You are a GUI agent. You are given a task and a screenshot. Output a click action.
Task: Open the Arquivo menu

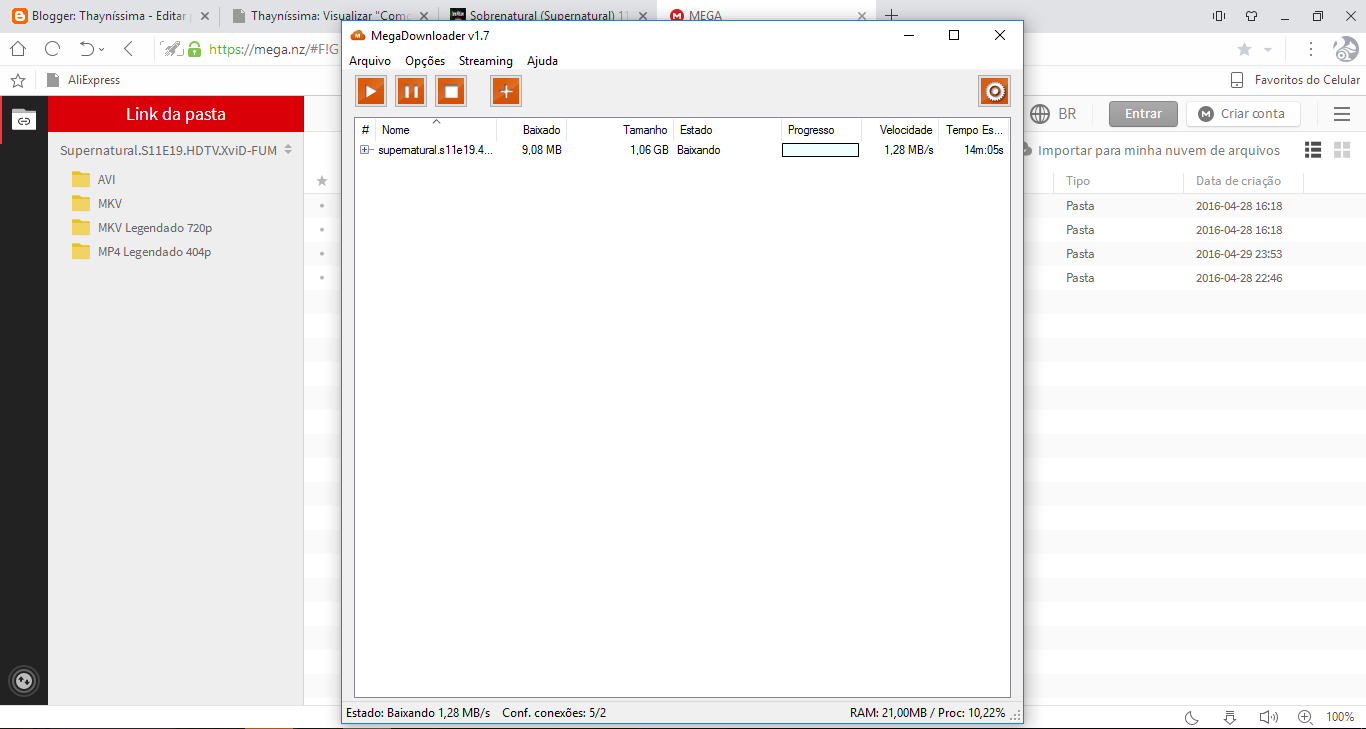point(370,61)
